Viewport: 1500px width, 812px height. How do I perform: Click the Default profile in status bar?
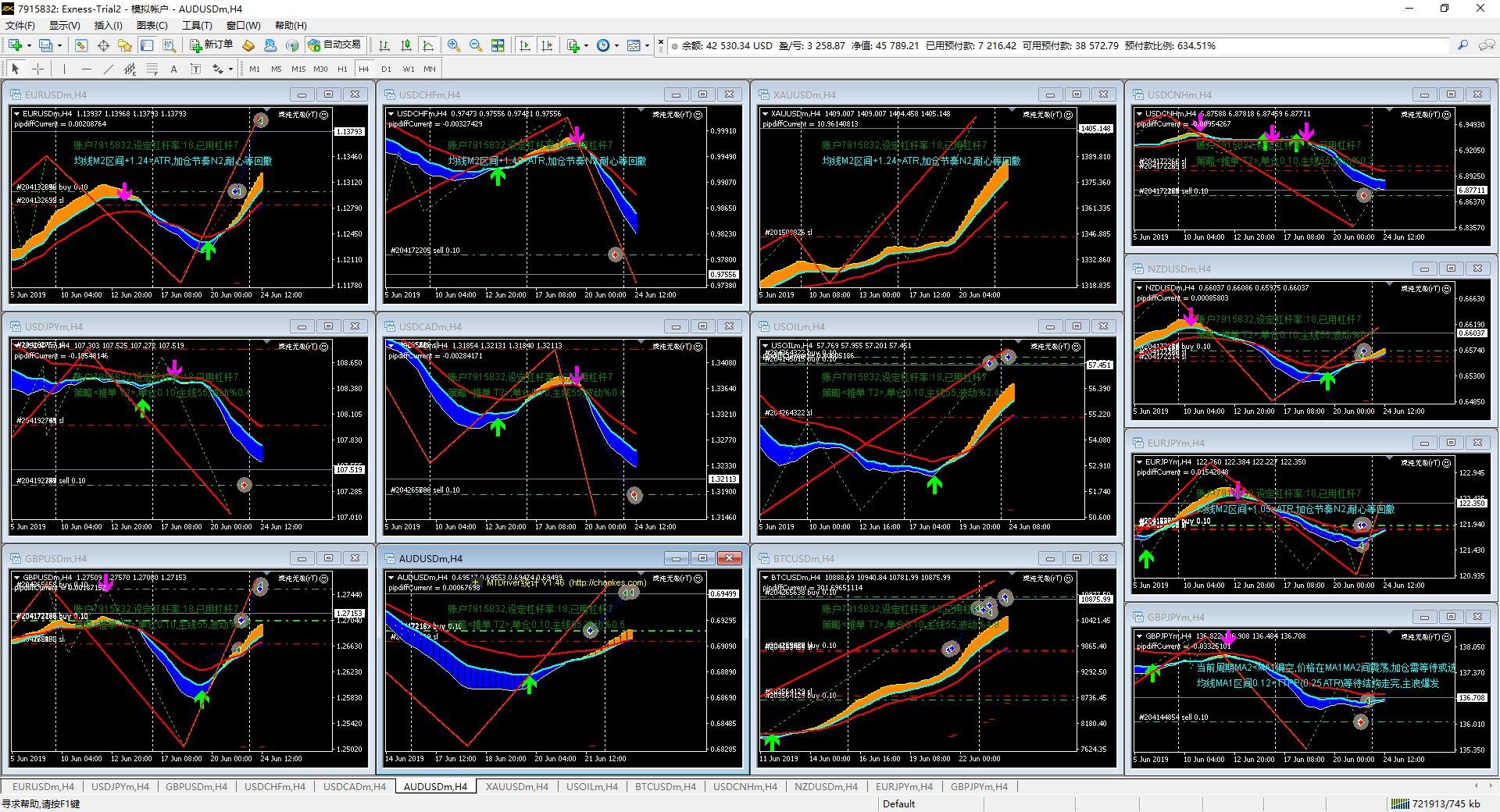pyautogui.click(x=898, y=803)
